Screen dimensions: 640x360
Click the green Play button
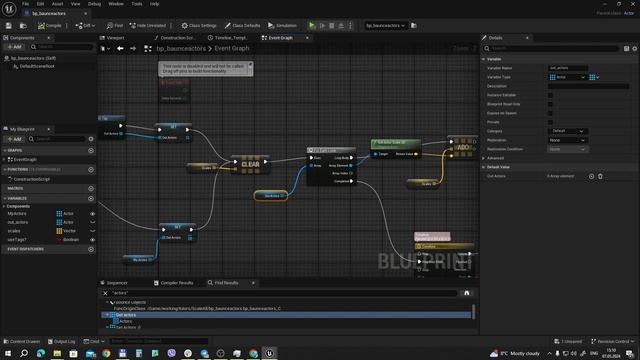pos(312,25)
